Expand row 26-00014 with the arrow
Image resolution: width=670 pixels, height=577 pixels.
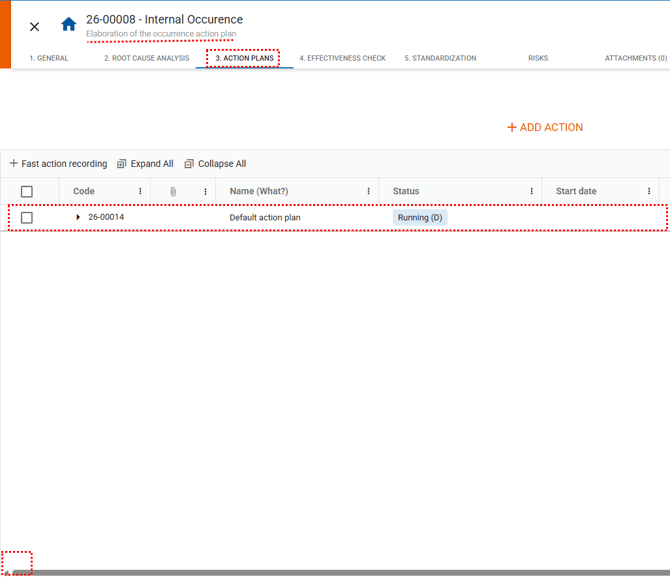[x=78, y=218]
